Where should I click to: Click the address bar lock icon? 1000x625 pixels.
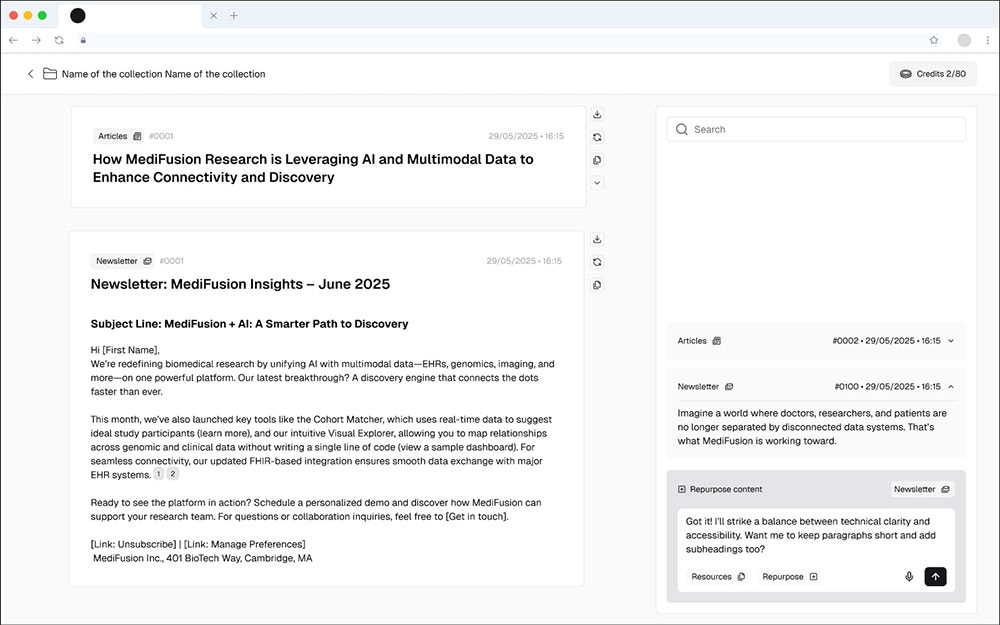[x=83, y=40]
